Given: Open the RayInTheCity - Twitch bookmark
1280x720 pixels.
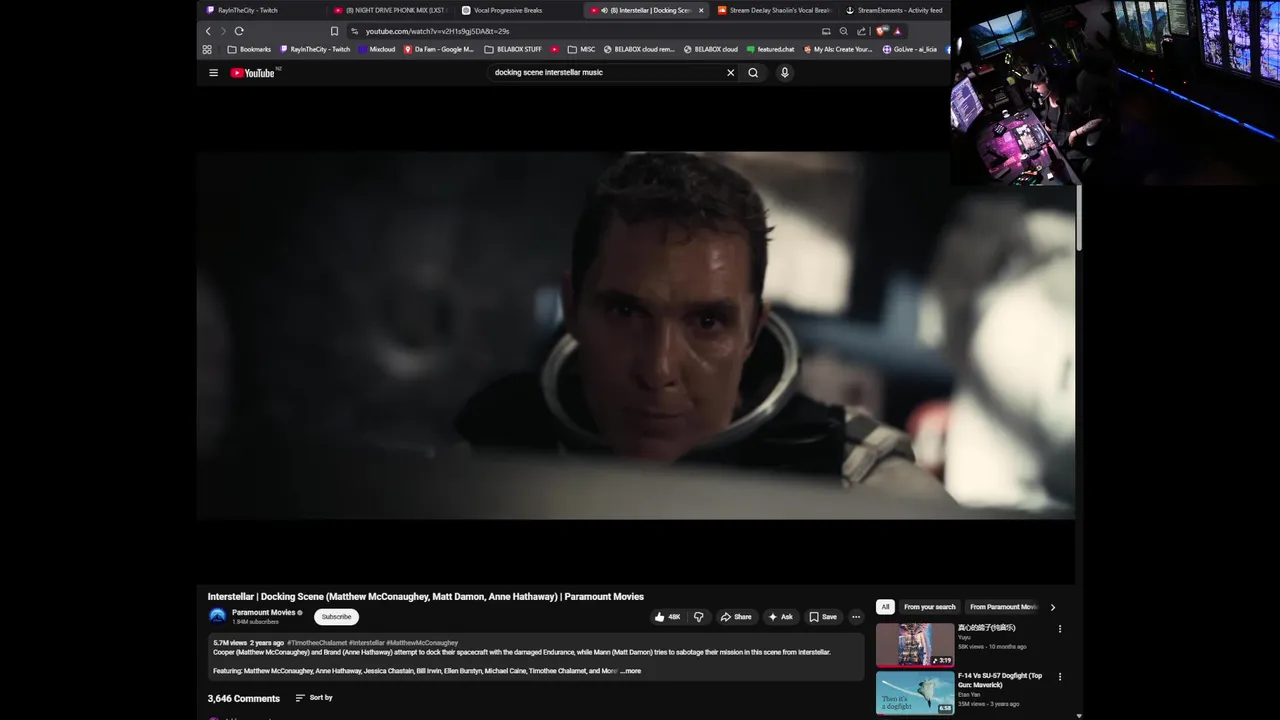Looking at the screenshot, I should point(315,49).
